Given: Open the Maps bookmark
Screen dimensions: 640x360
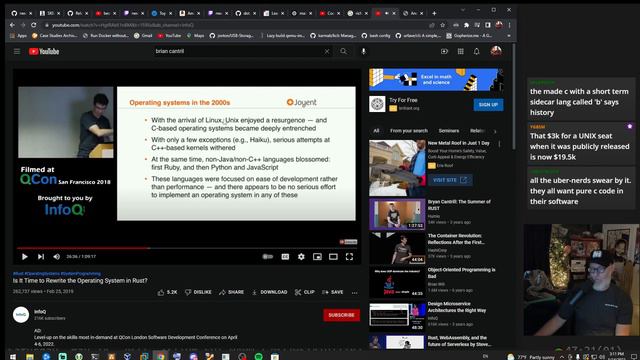Looking at the screenshot, I should 196,36.
